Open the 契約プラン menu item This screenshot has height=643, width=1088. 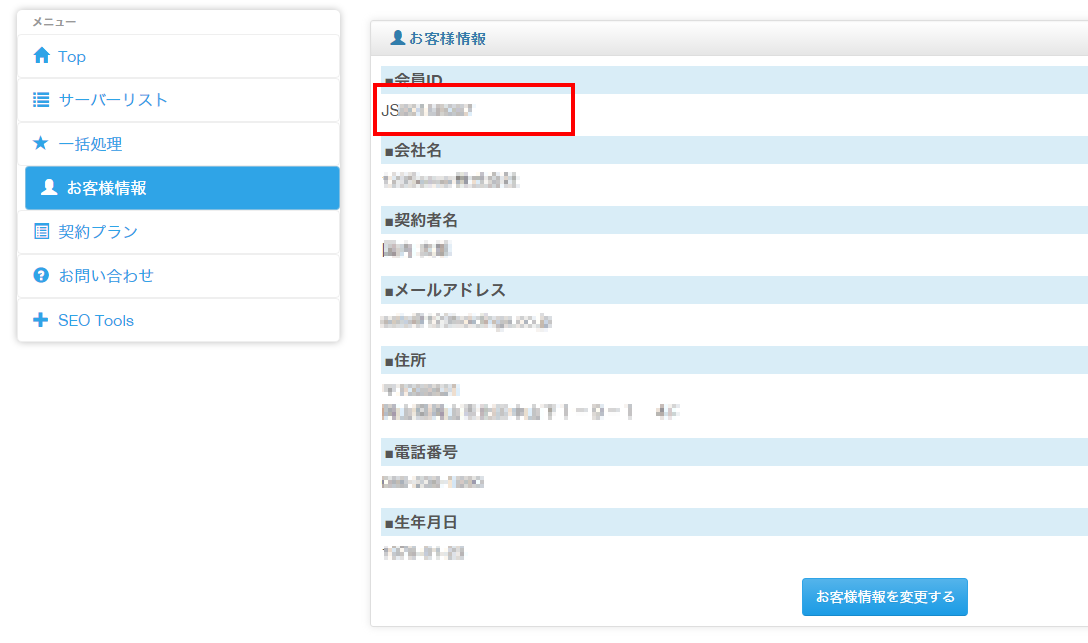pos(98,232)
